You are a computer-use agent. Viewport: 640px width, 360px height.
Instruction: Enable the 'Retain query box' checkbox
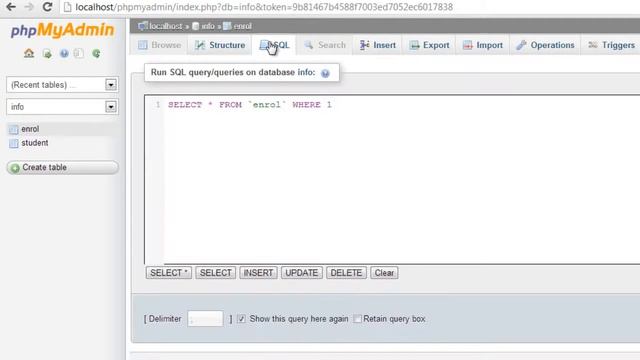point(358,319)
